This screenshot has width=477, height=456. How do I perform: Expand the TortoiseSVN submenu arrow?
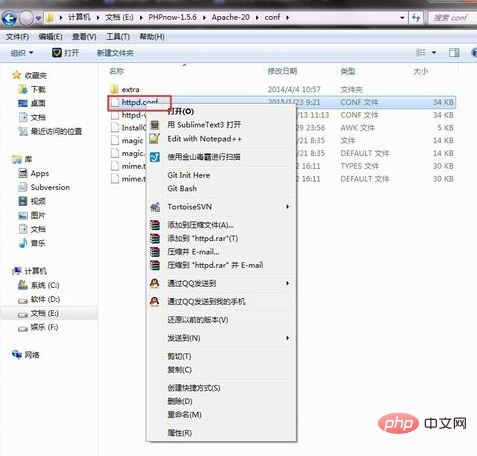point(287,207)
